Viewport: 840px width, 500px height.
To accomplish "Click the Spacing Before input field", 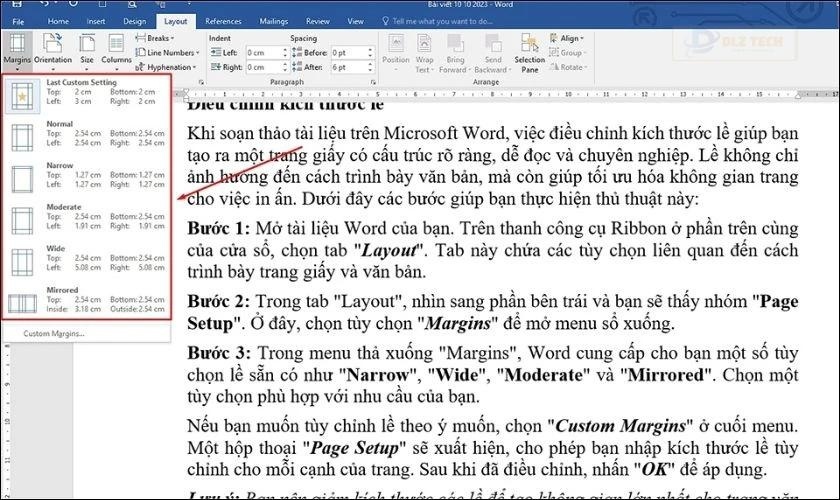I will coord(348,53).
